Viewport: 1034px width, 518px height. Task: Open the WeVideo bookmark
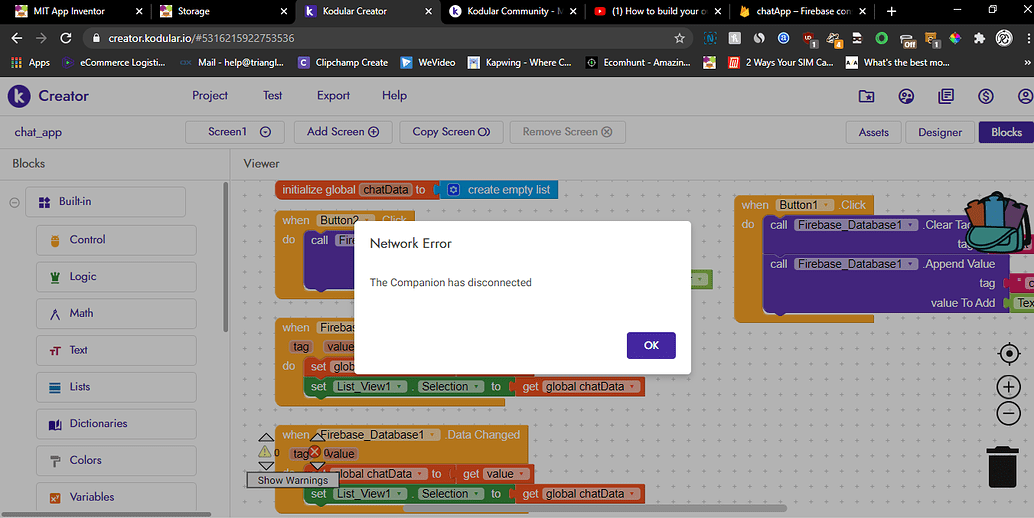pos(428,63)
